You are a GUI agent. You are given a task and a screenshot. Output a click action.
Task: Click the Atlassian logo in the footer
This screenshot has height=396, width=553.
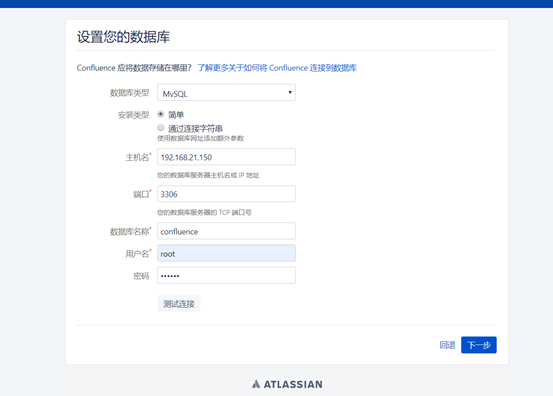[287, 384]
